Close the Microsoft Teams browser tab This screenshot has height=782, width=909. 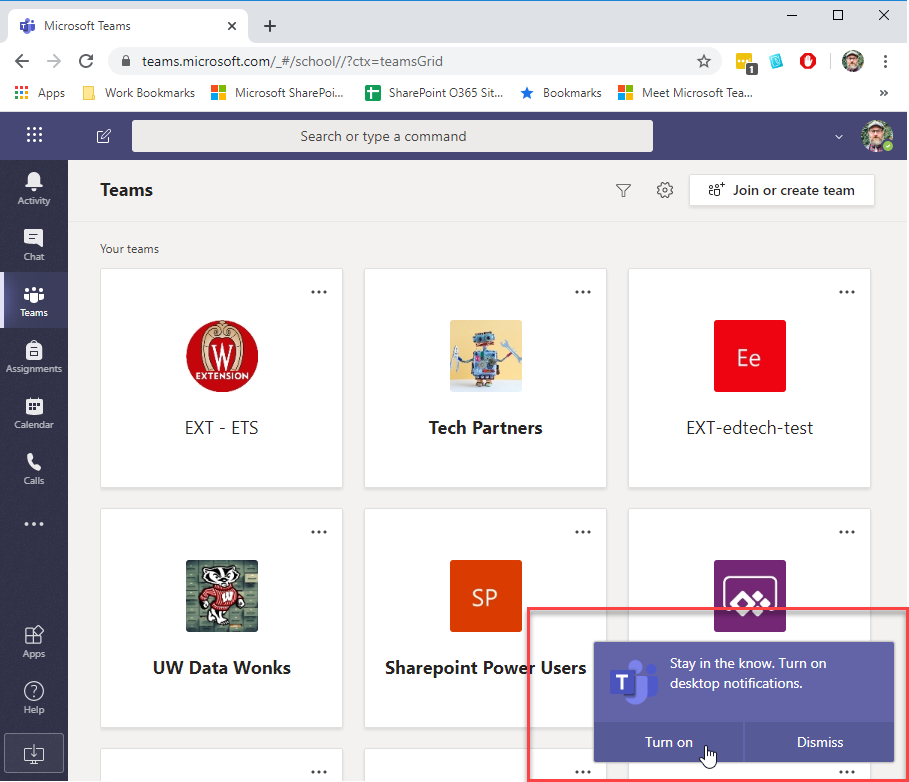(232, 26)
